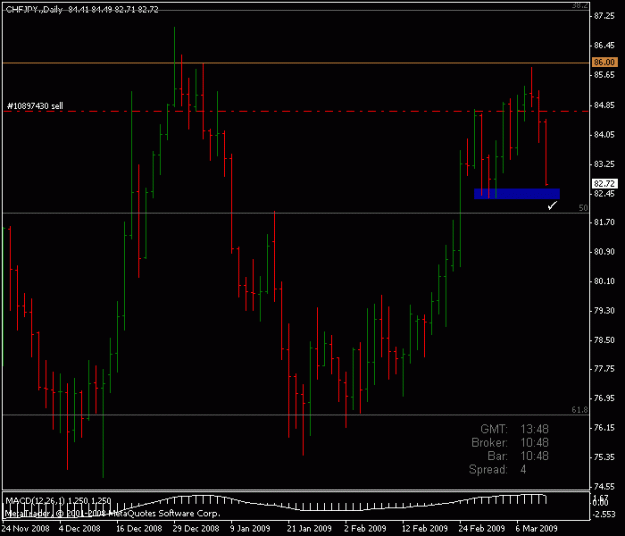Click the Spread value 4
Screen dimensions: 625x536
click(x=523, y=469)
